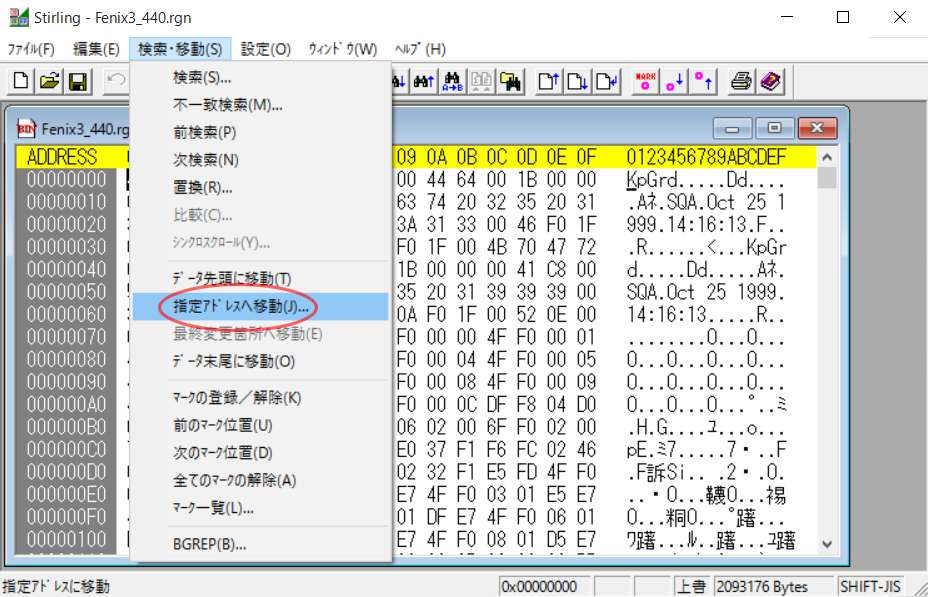
Task: Click the text 'KpGrd.....Dd....'
Action: click(705, 180)
